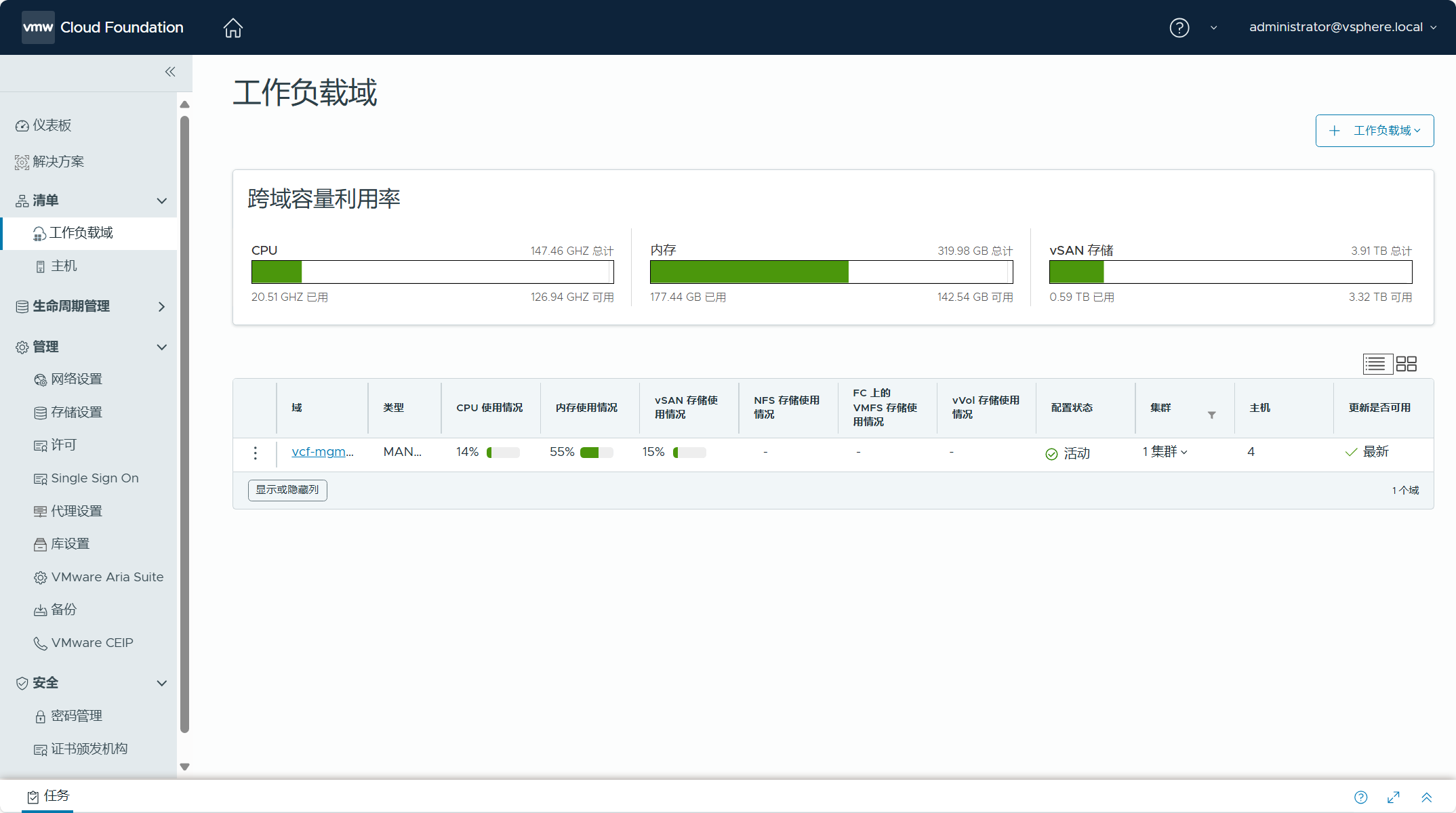Image resolution: width=1456 pixels, height=813 pixels.
Task: Expand the task panel with up chevrons
Action: point(1427,797)
